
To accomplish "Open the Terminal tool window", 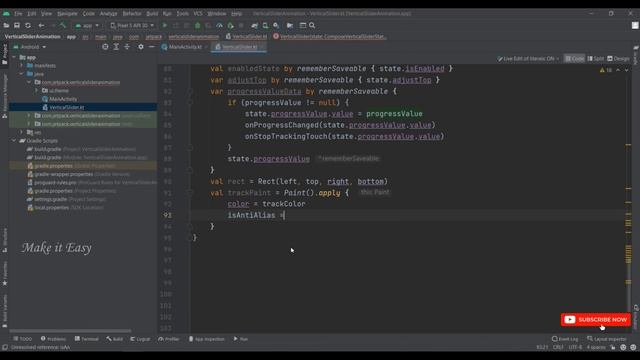I will (87, 339).
